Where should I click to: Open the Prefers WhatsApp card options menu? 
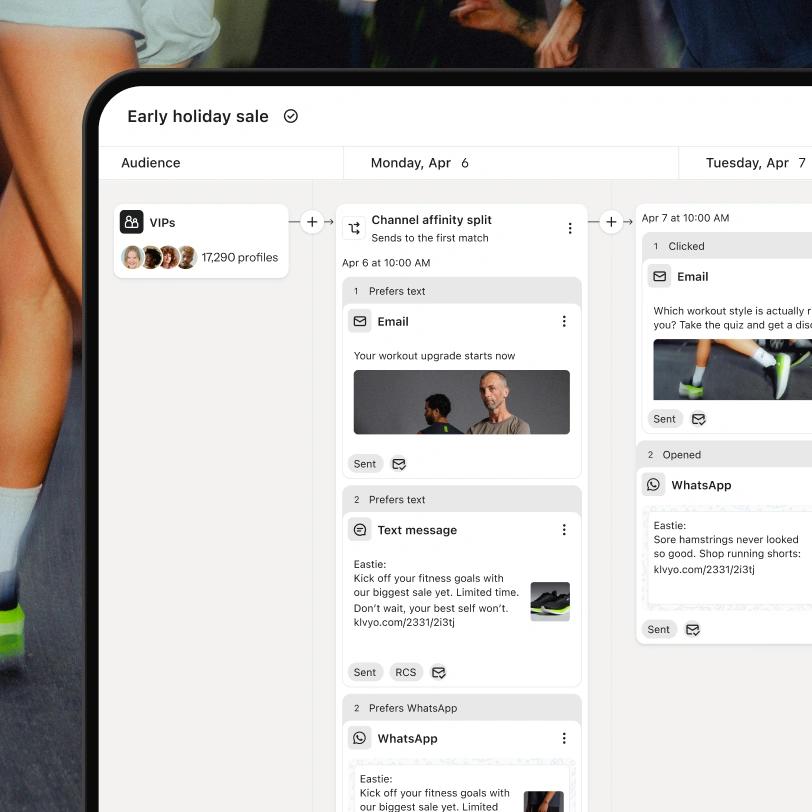click(x=564, y=738)
